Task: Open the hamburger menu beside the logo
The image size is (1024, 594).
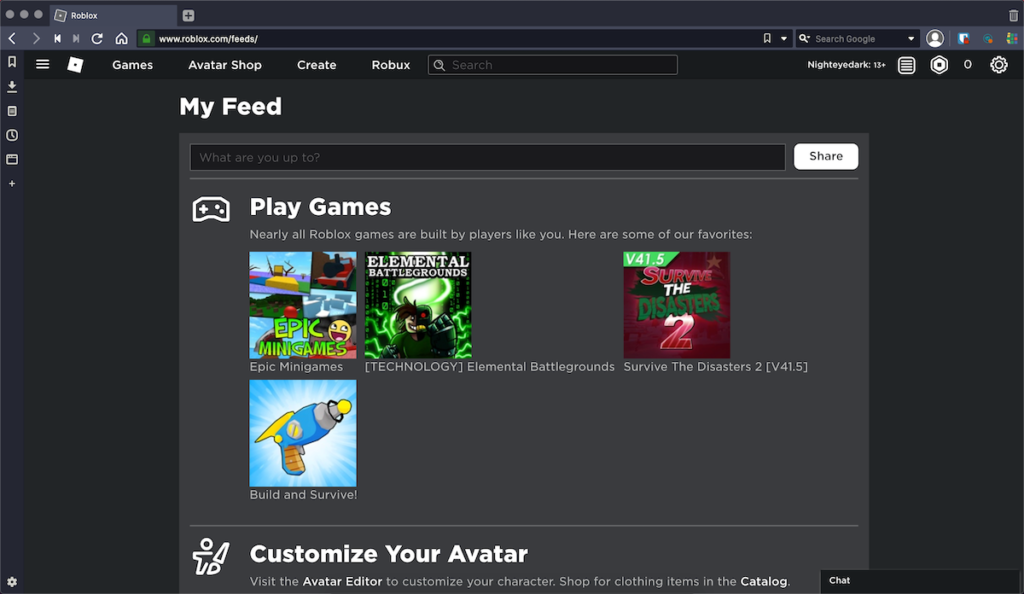Action: tap(42, 64)
